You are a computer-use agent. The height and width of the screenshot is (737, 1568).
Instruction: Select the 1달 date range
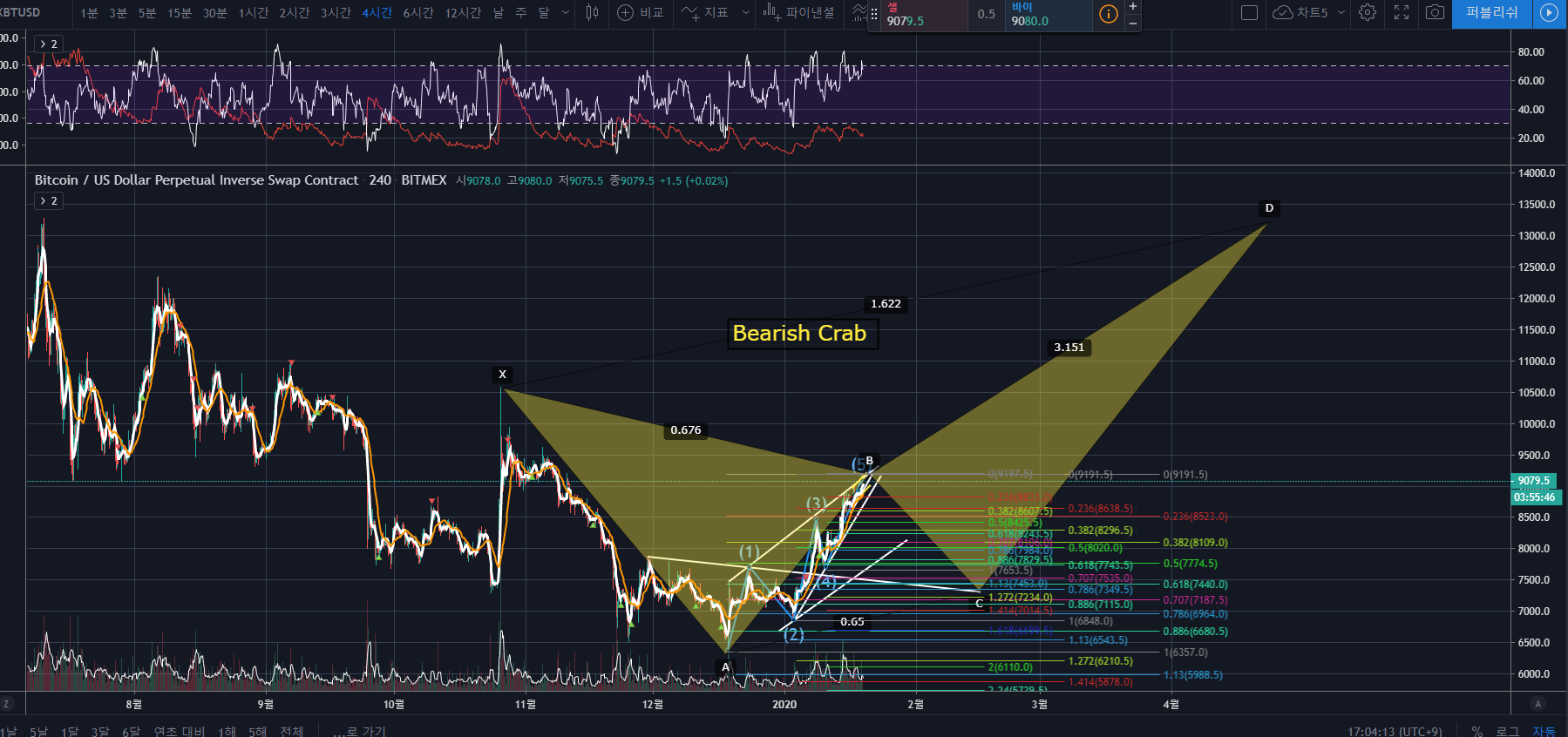pos(70,731)
